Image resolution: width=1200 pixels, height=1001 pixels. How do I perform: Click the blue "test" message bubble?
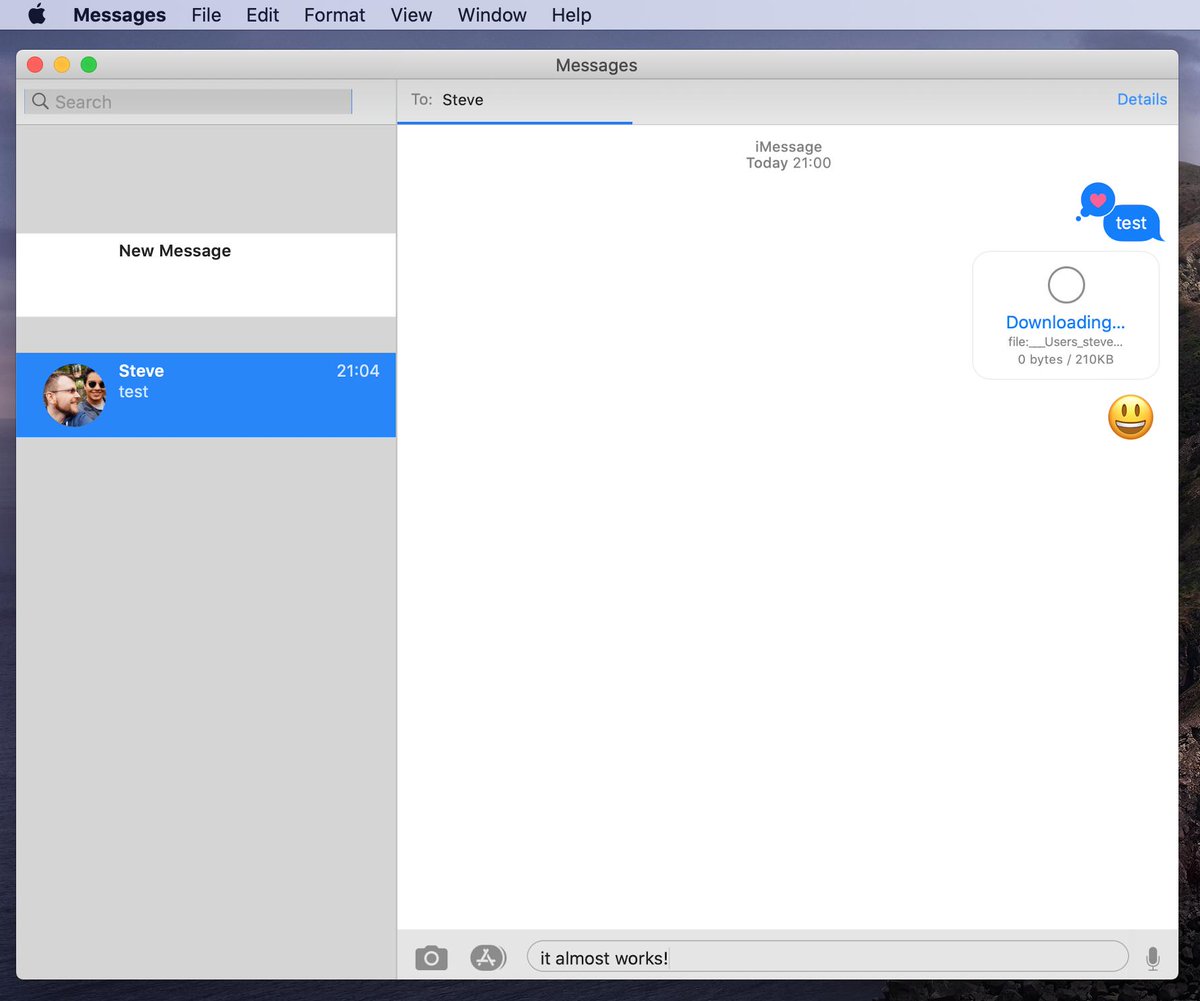[x=1131, y=224]
